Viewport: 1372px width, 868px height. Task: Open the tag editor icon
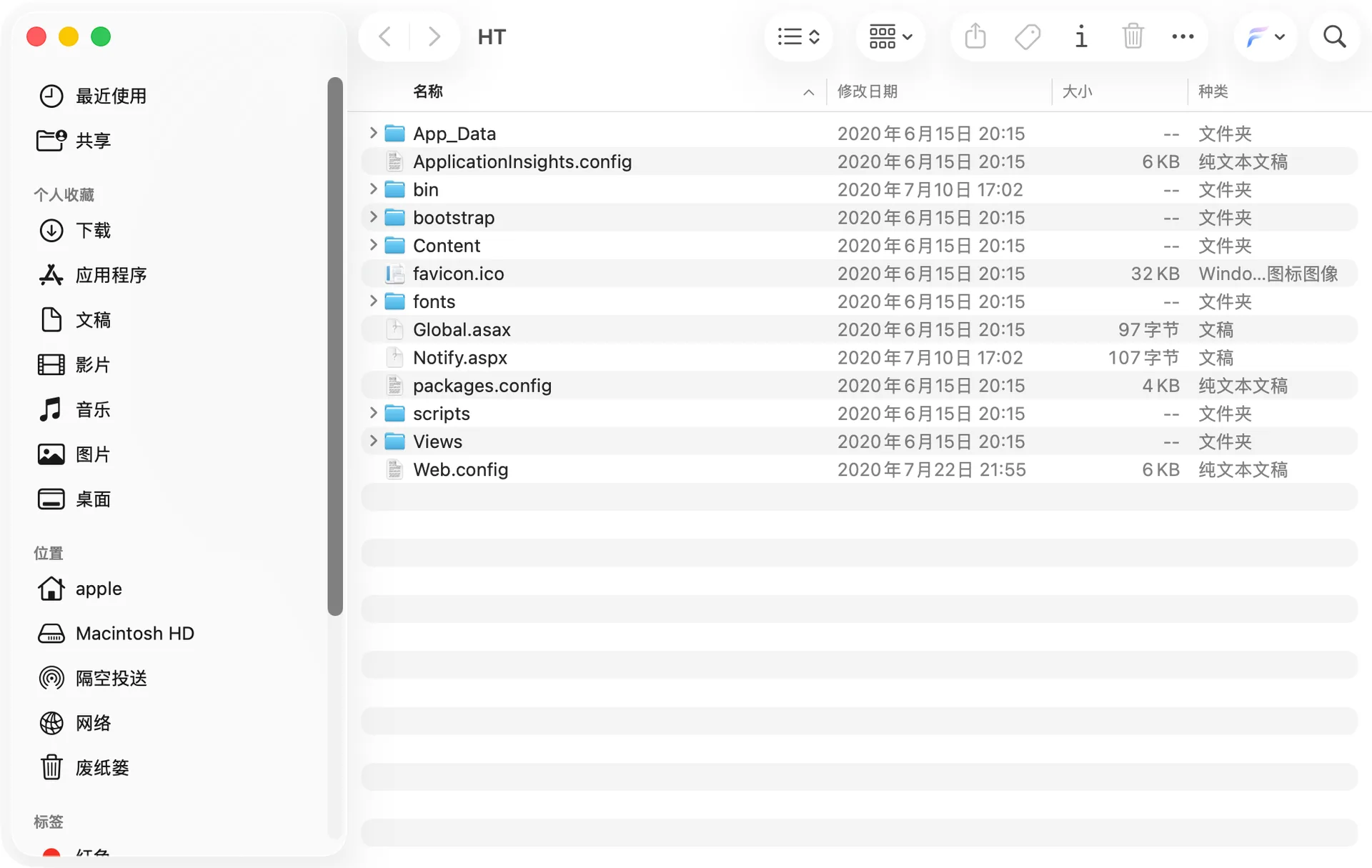pyautogui.click(x=1028, y=36)
